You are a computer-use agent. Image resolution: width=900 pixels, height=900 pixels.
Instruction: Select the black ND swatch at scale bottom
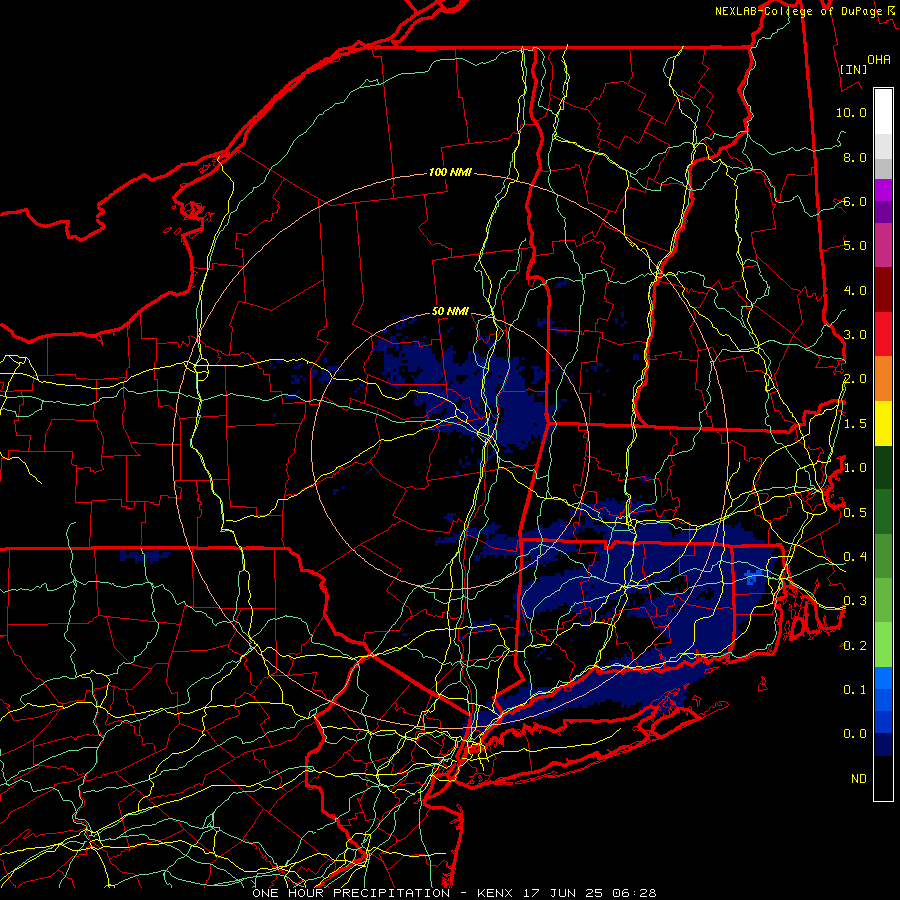coord(883,778)
